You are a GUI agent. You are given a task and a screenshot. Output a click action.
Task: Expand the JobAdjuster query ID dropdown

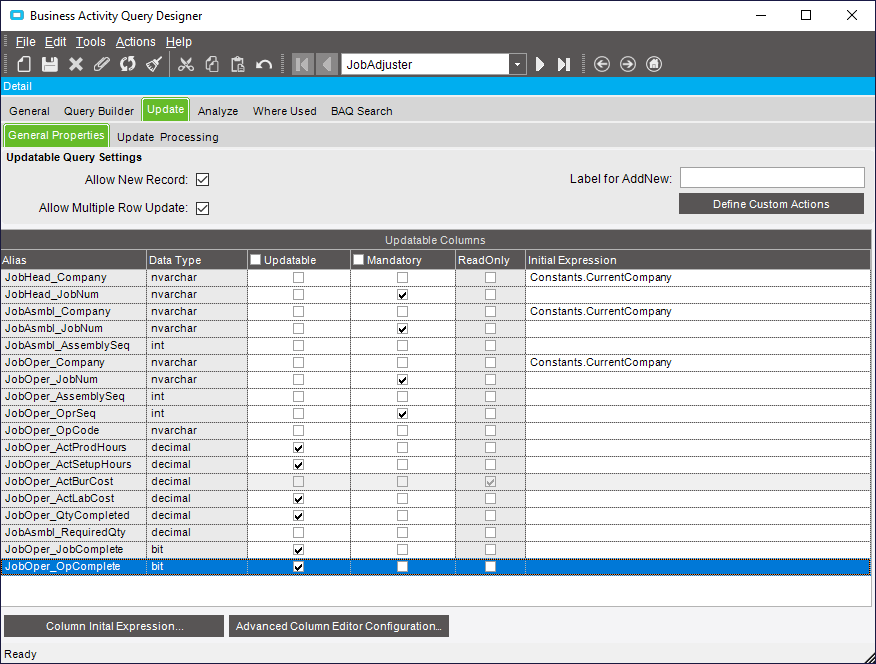(x=517, y=64)
